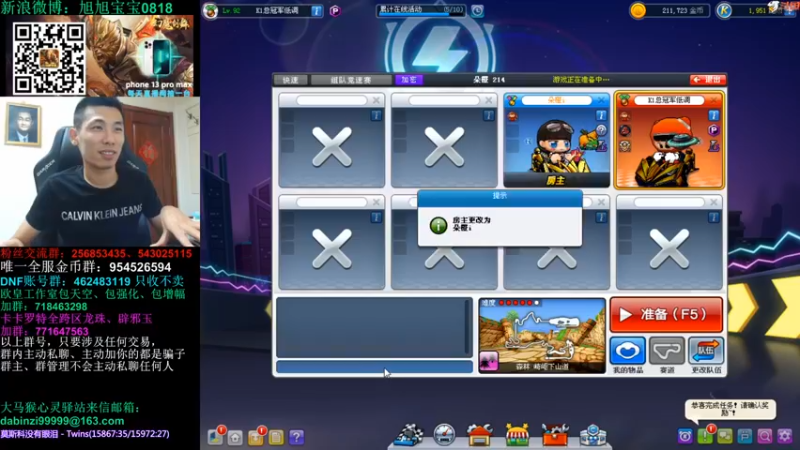Click the blue K currency icon
The height and width of the screenshot is (450, 800).
point(724,10)
